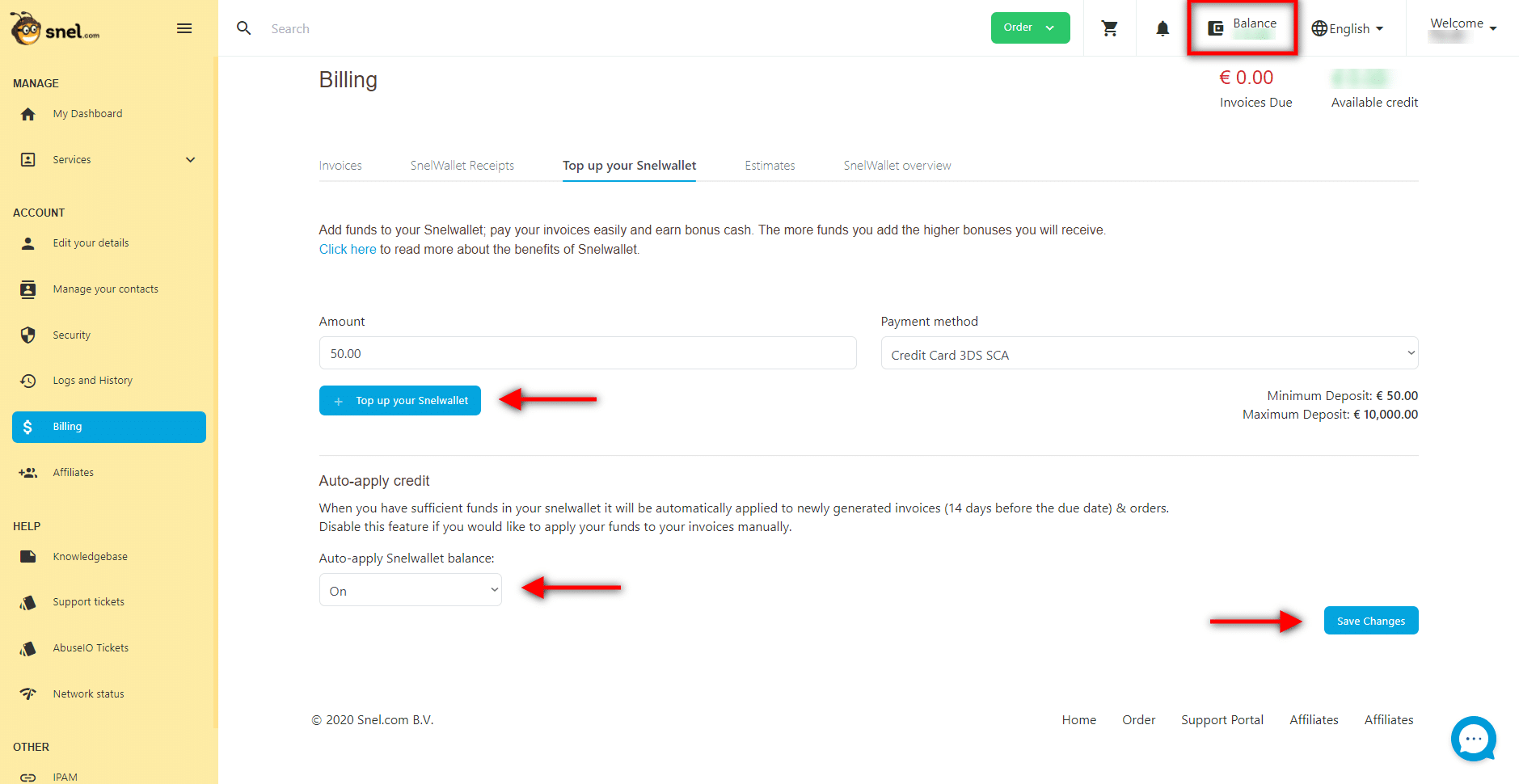Click the footer Order link

pos(1138,720)
